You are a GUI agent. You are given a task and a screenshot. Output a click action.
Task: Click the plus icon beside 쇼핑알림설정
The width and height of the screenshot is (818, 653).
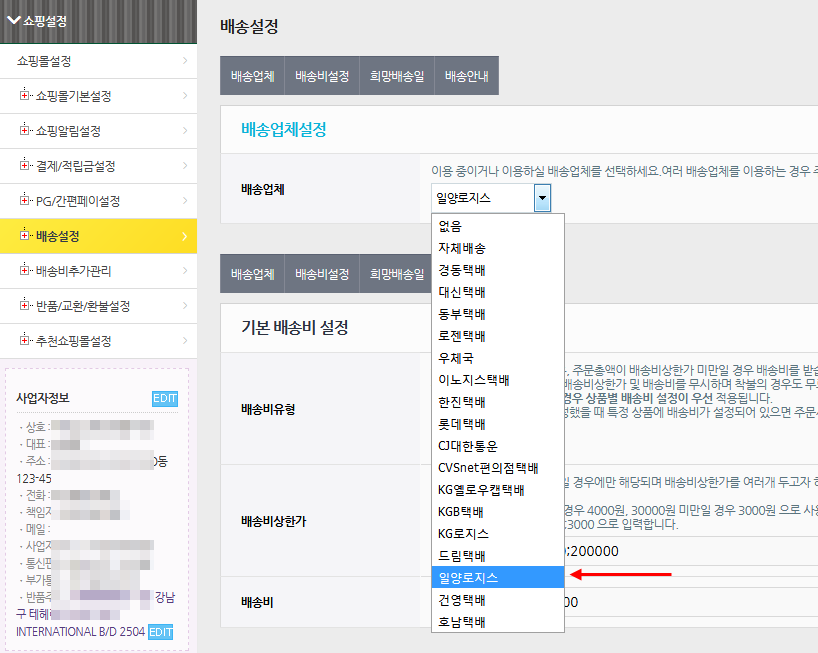(25, 131)
